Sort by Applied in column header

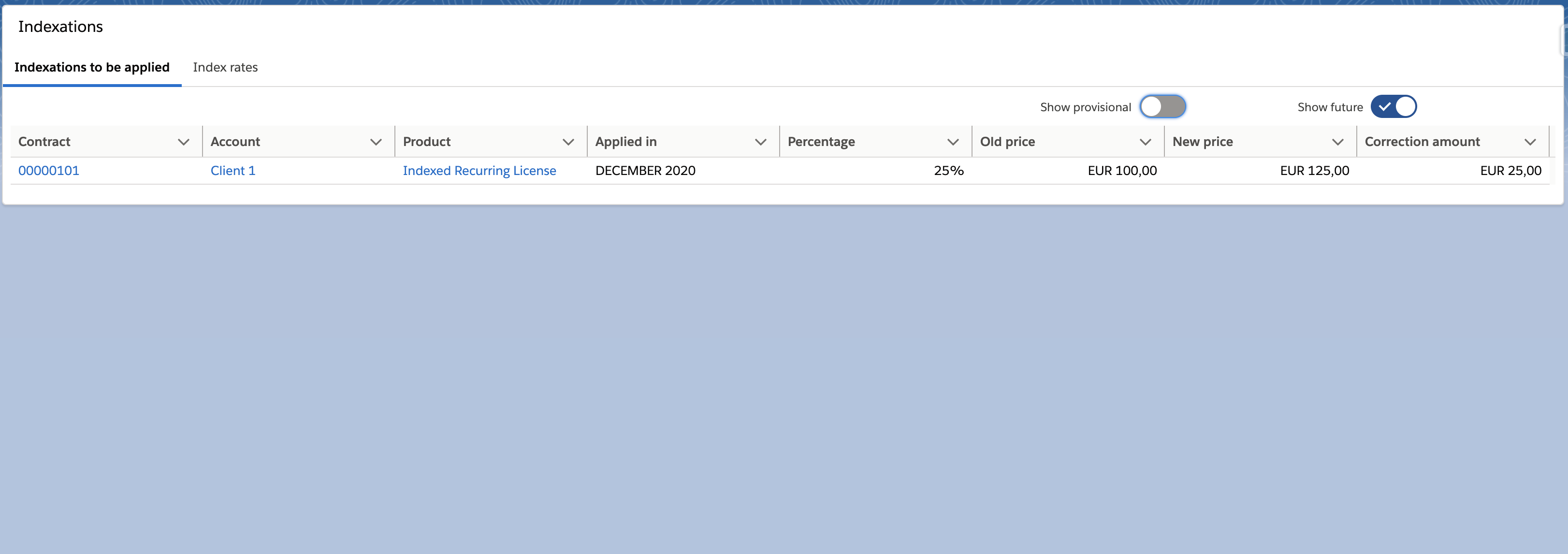(626, 142)
